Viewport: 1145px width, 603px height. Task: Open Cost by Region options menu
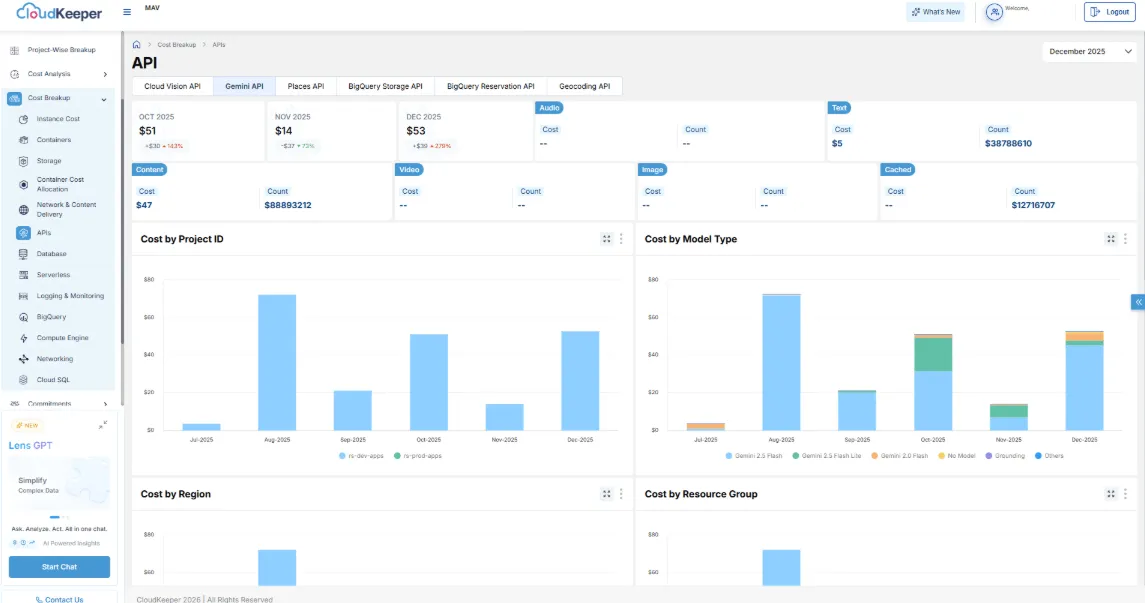[621, 494]
